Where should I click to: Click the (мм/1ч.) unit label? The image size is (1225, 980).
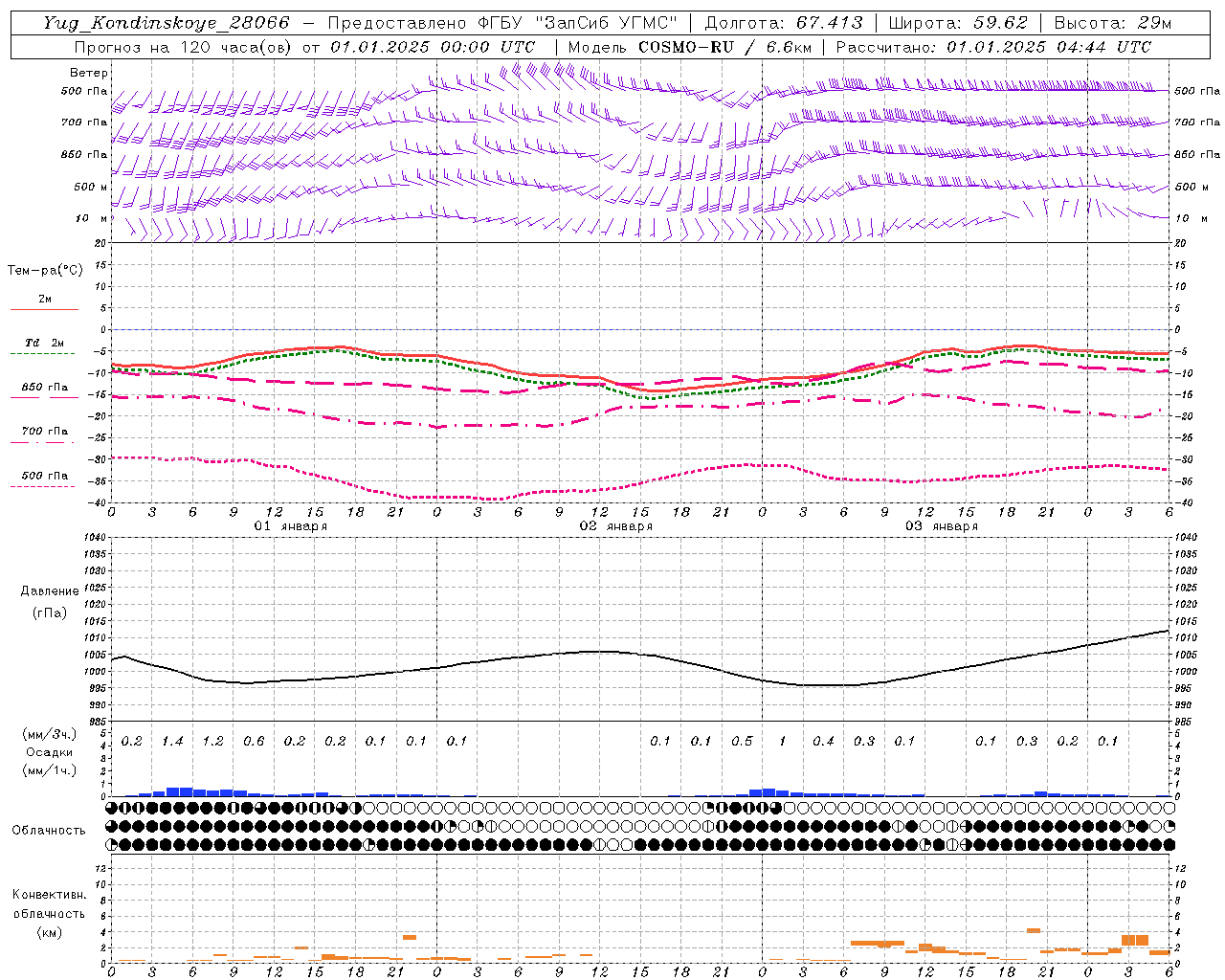[x=49, y=770]
